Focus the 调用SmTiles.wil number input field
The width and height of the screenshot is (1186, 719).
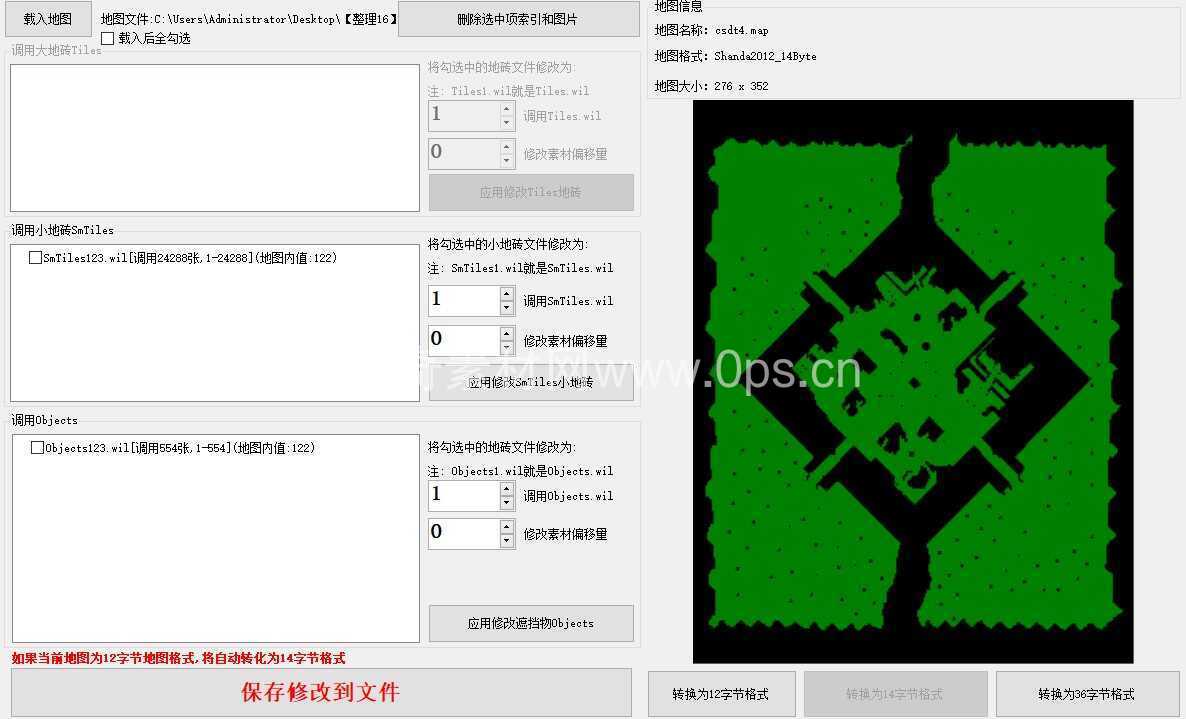coord(463,300)
